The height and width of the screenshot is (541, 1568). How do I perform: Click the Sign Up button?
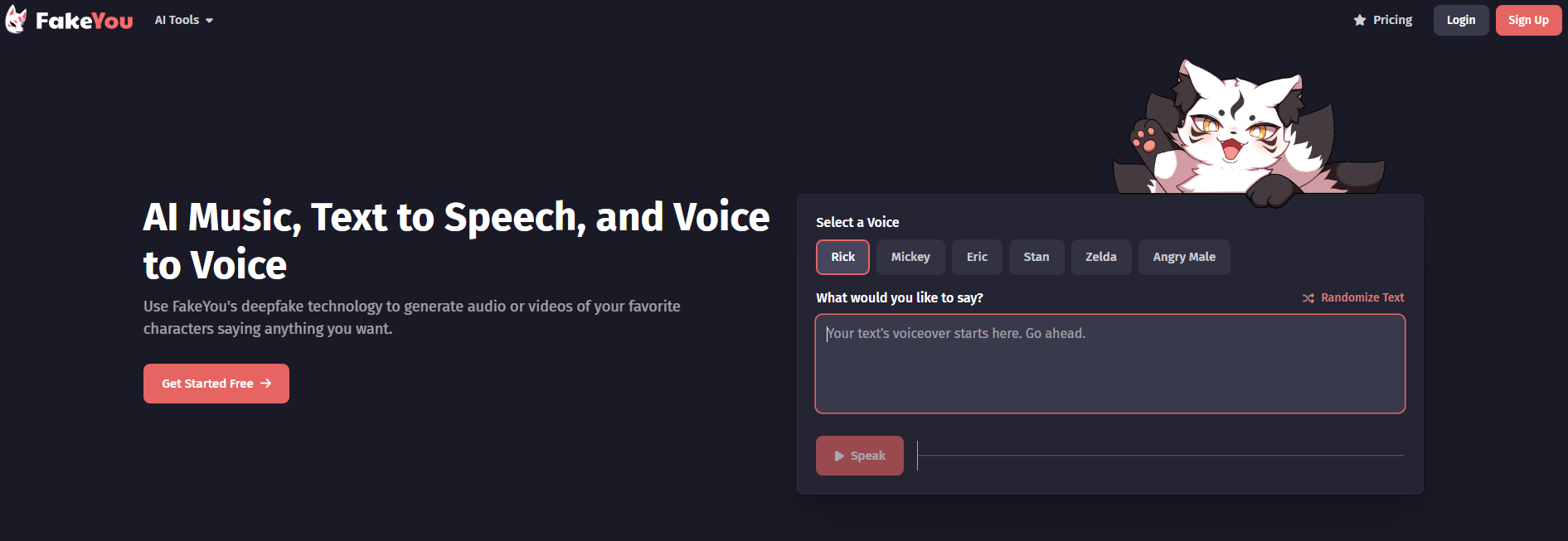[1528, 20]
